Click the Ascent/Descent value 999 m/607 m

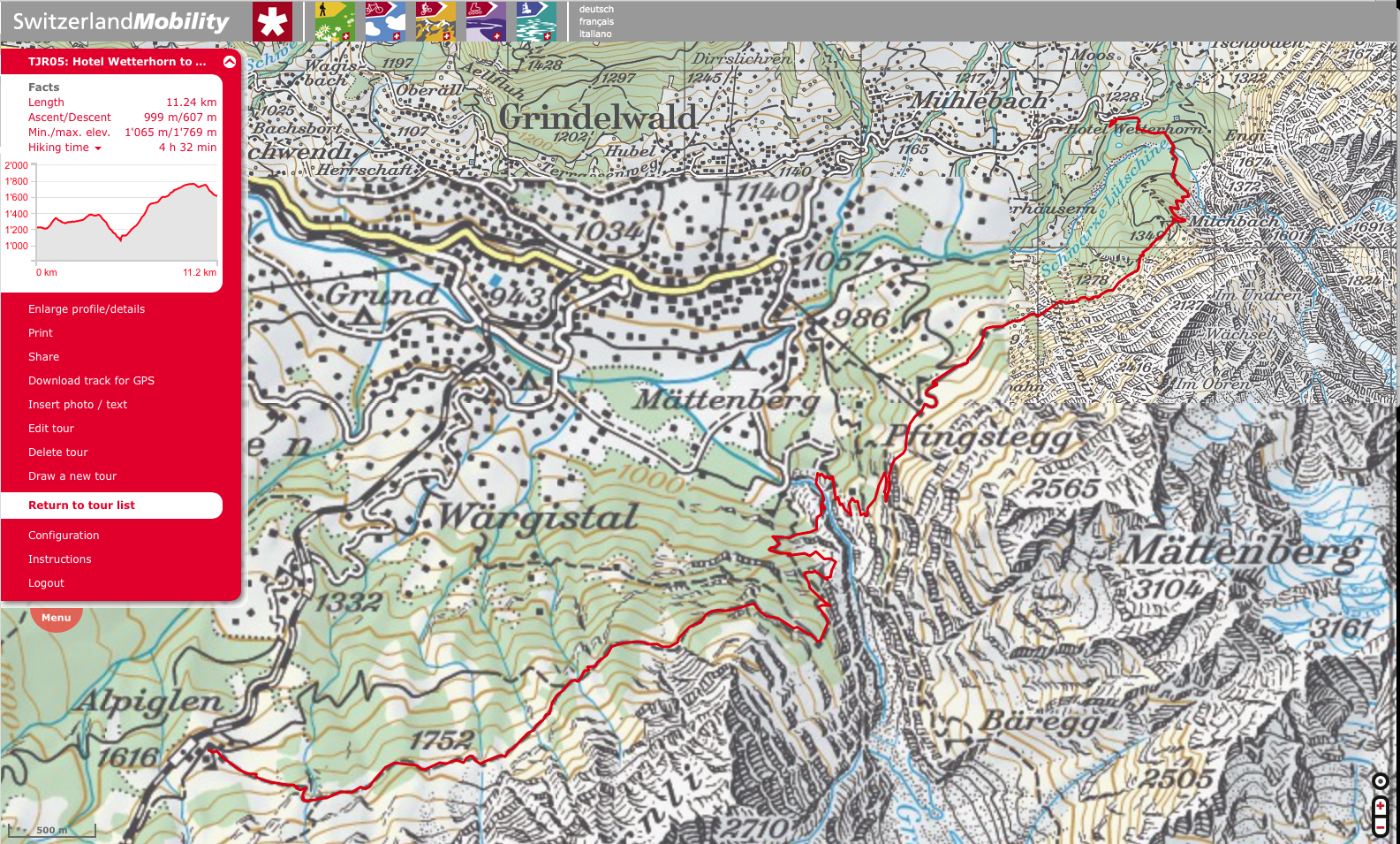pos(180,118)
